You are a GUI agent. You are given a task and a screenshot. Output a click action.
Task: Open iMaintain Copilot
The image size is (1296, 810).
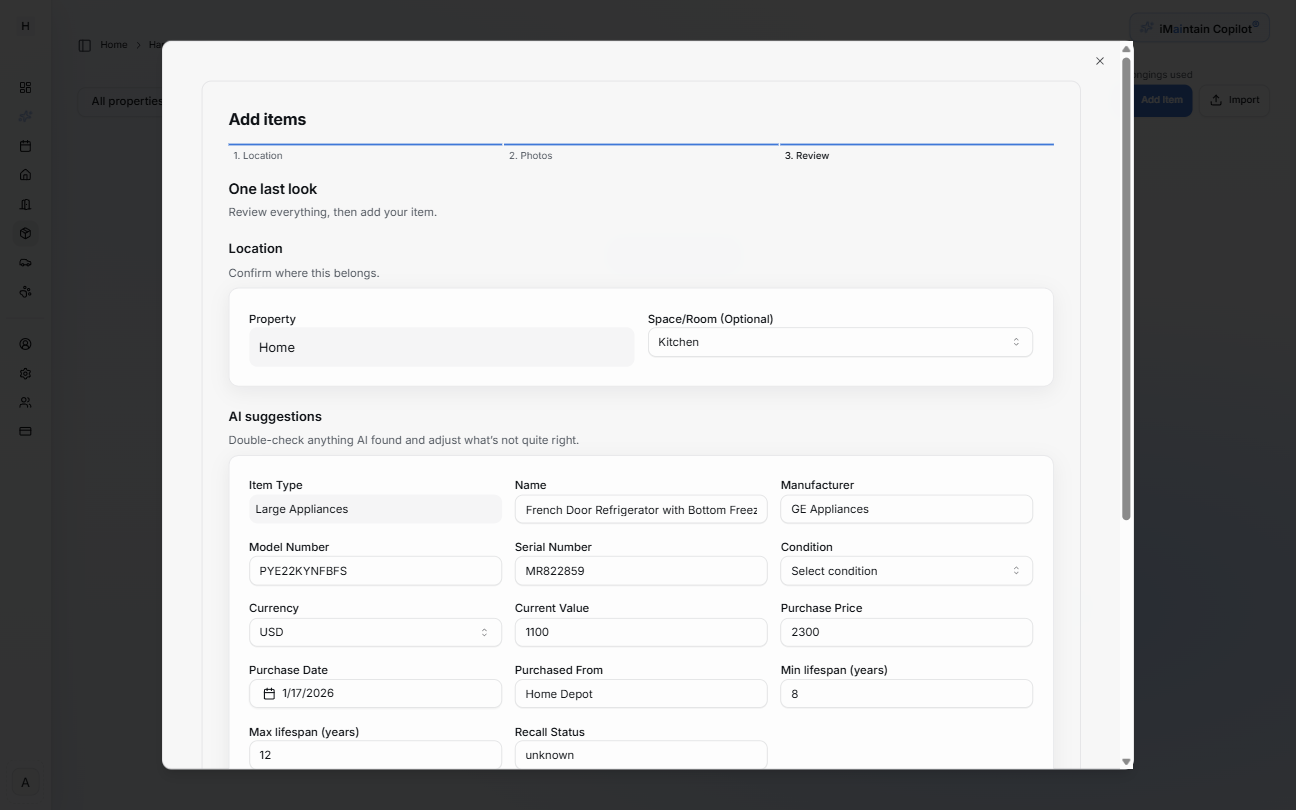[1199, 28]
